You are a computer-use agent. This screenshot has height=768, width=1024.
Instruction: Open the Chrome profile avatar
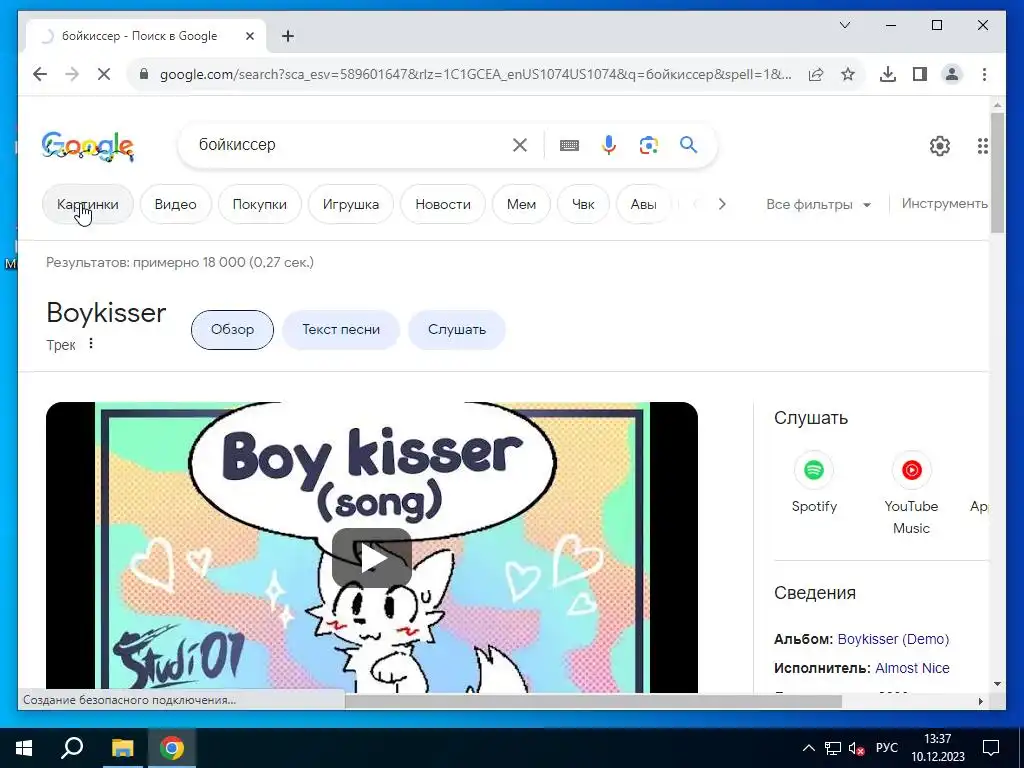pos(952,74)
